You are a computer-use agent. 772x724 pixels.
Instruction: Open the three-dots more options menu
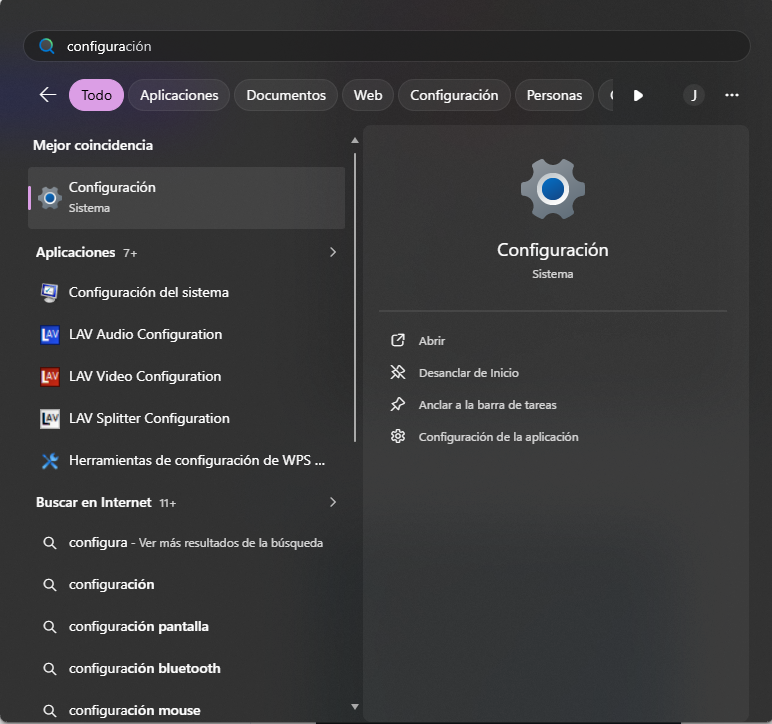[x=732, y=95]
